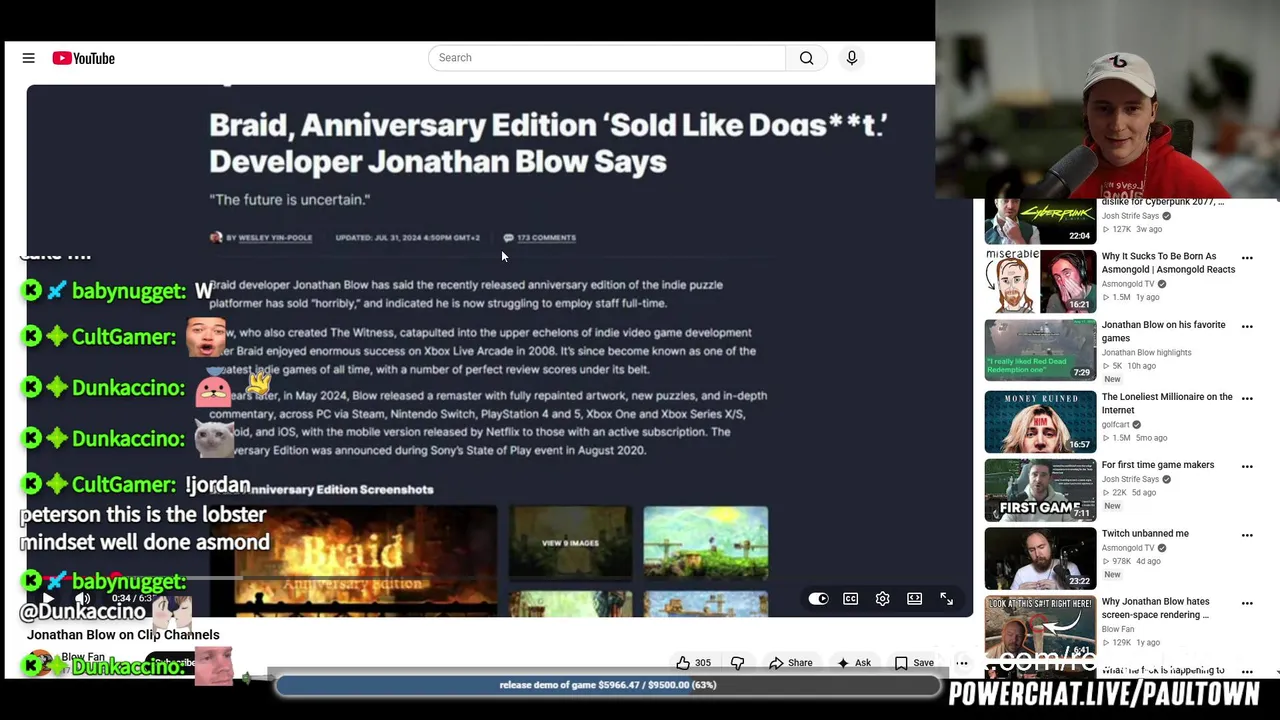Viewport: 1280px width, 720px height.
Task: Open options for 'For first time game makers'
Action: tap(1247, 467)
